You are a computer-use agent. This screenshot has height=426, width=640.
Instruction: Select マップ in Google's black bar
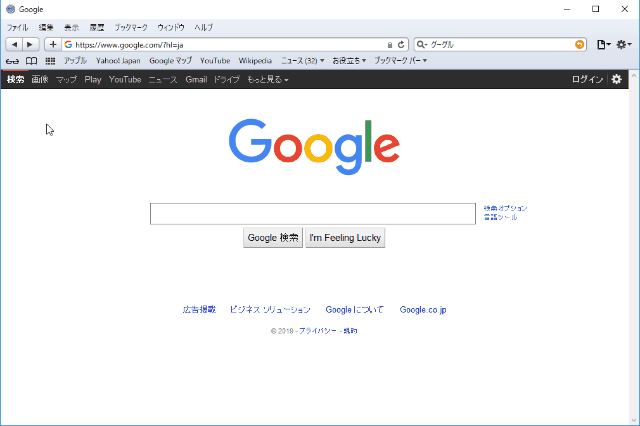coord(67,80)
